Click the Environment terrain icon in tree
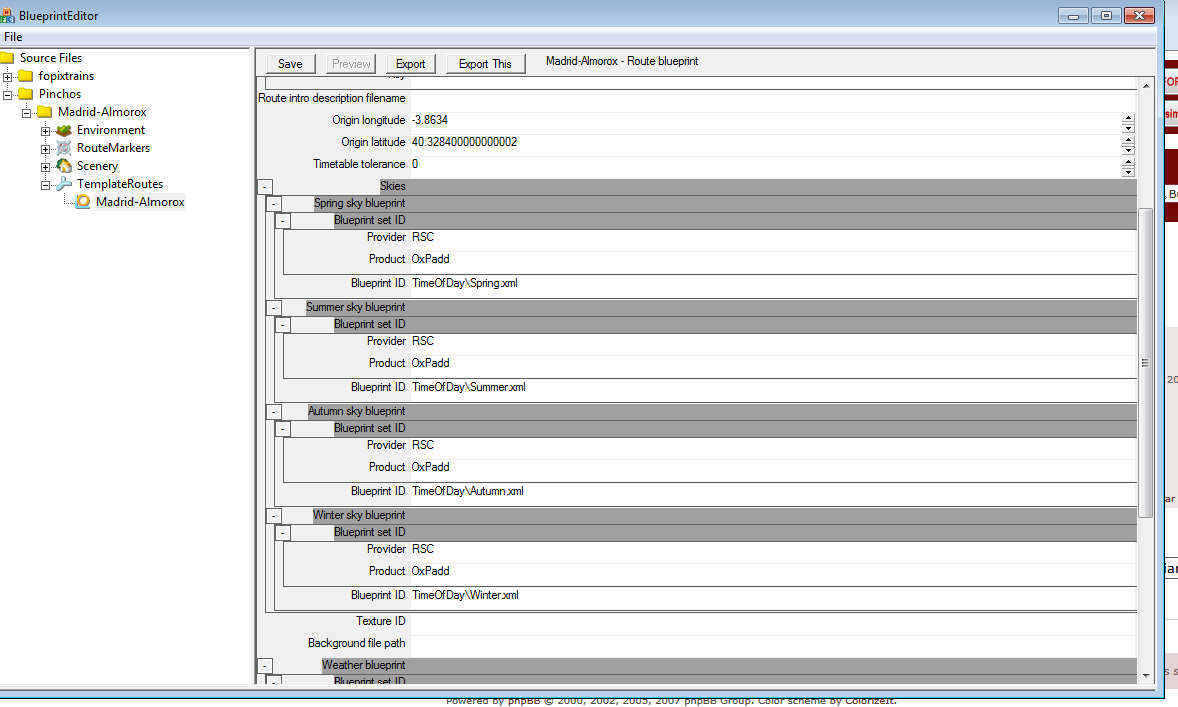Viewport: 1178px width, 707px height. 64,130
